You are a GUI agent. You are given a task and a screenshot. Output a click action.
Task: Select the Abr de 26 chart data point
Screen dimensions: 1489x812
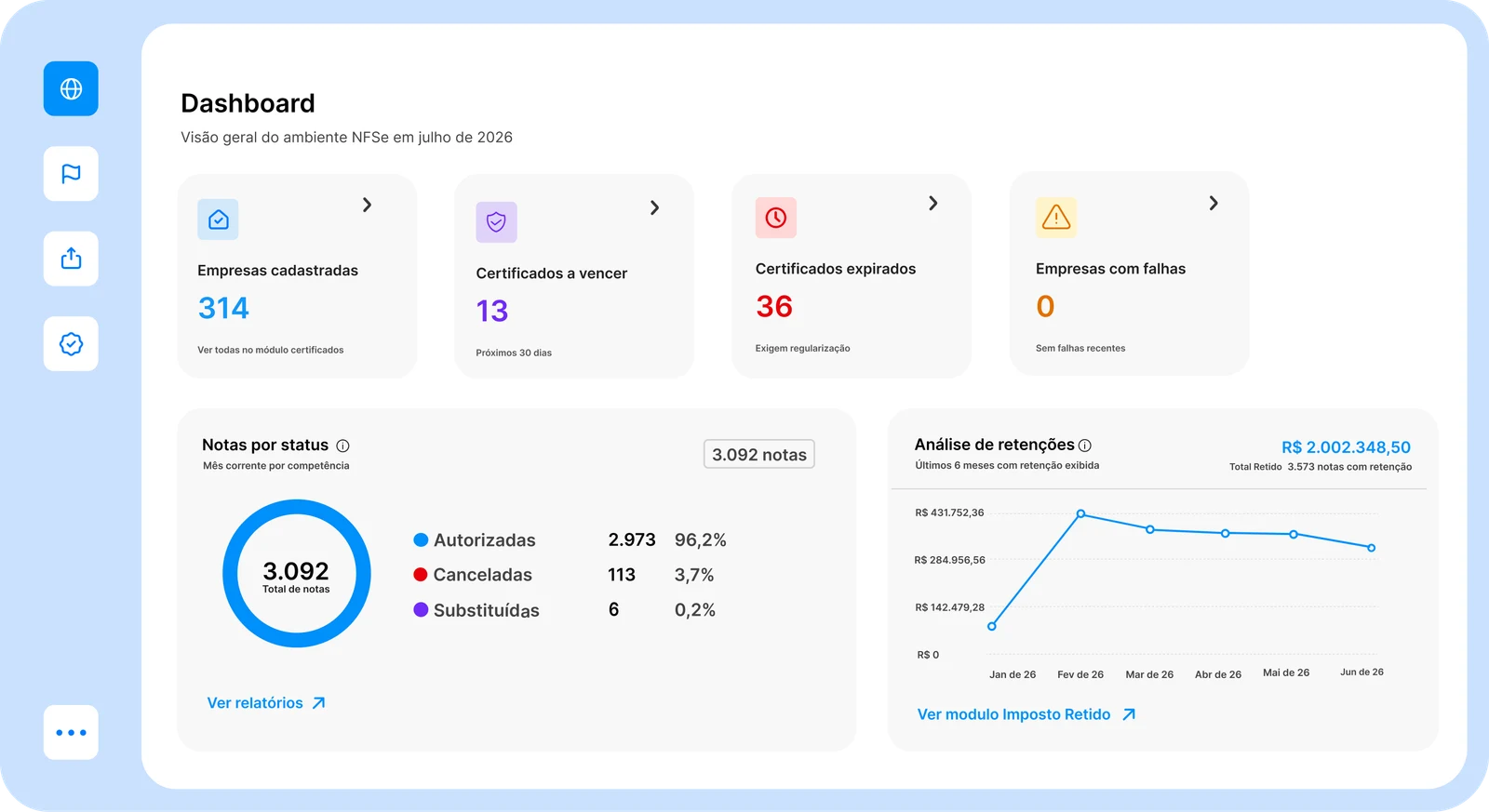point(1226,533)
